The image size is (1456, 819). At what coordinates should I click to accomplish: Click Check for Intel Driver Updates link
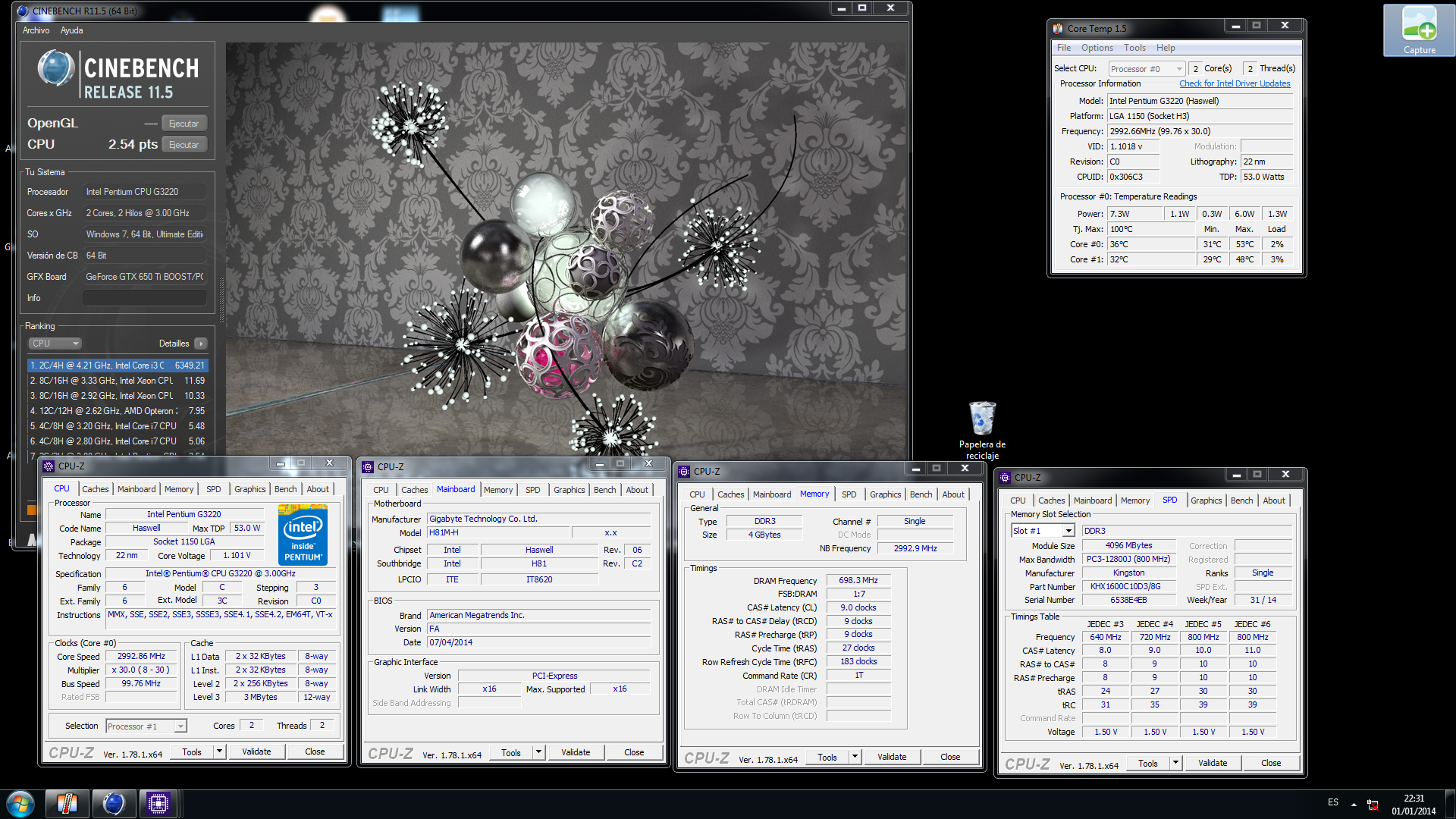tap(1235, 83)
